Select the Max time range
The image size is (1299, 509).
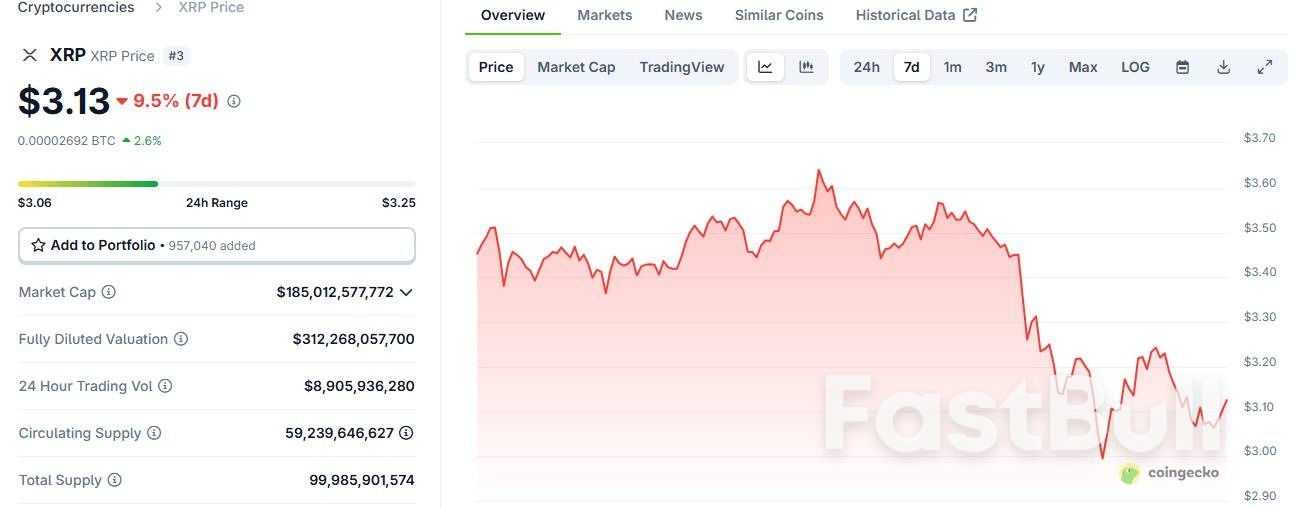pos(1082,67)
